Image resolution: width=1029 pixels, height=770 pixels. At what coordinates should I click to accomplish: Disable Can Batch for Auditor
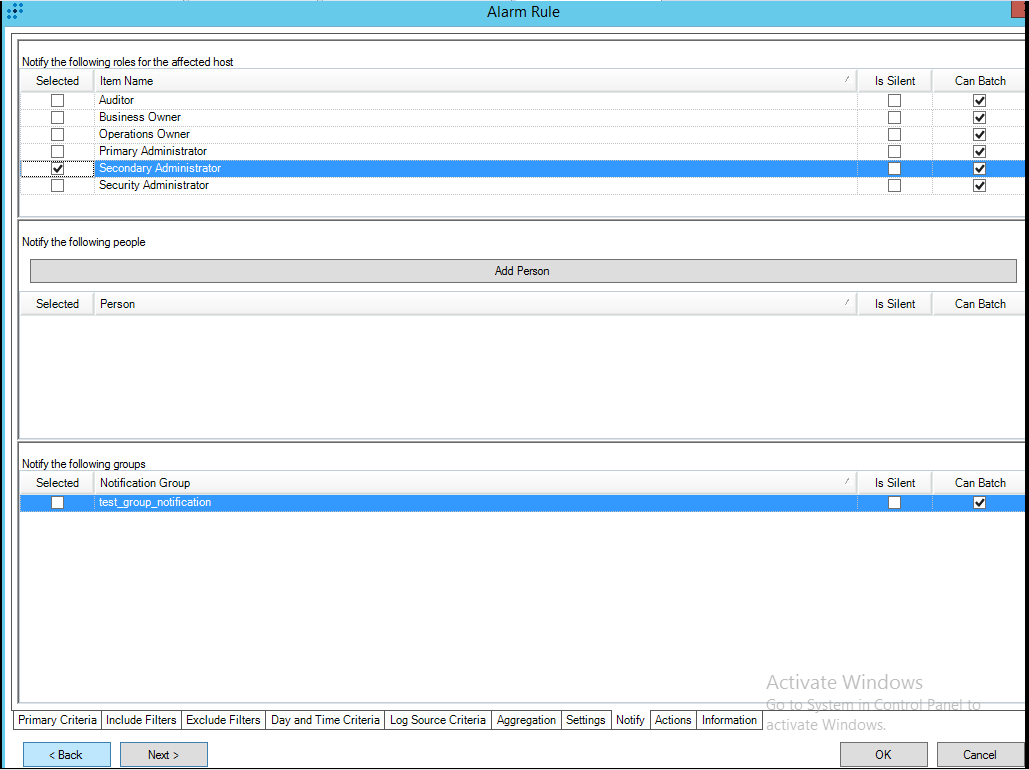979,99
